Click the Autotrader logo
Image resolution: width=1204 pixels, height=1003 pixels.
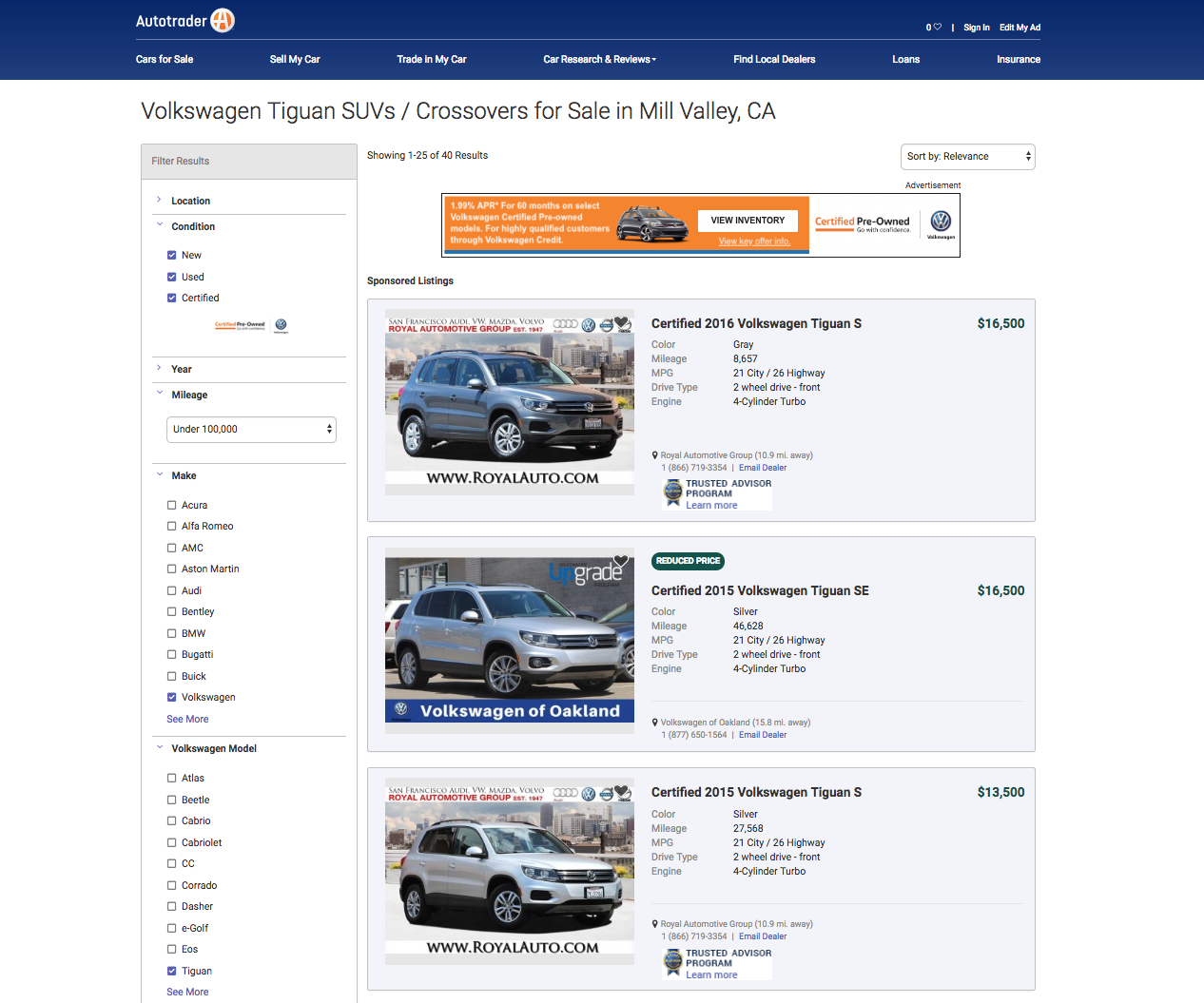coord(184,20)
